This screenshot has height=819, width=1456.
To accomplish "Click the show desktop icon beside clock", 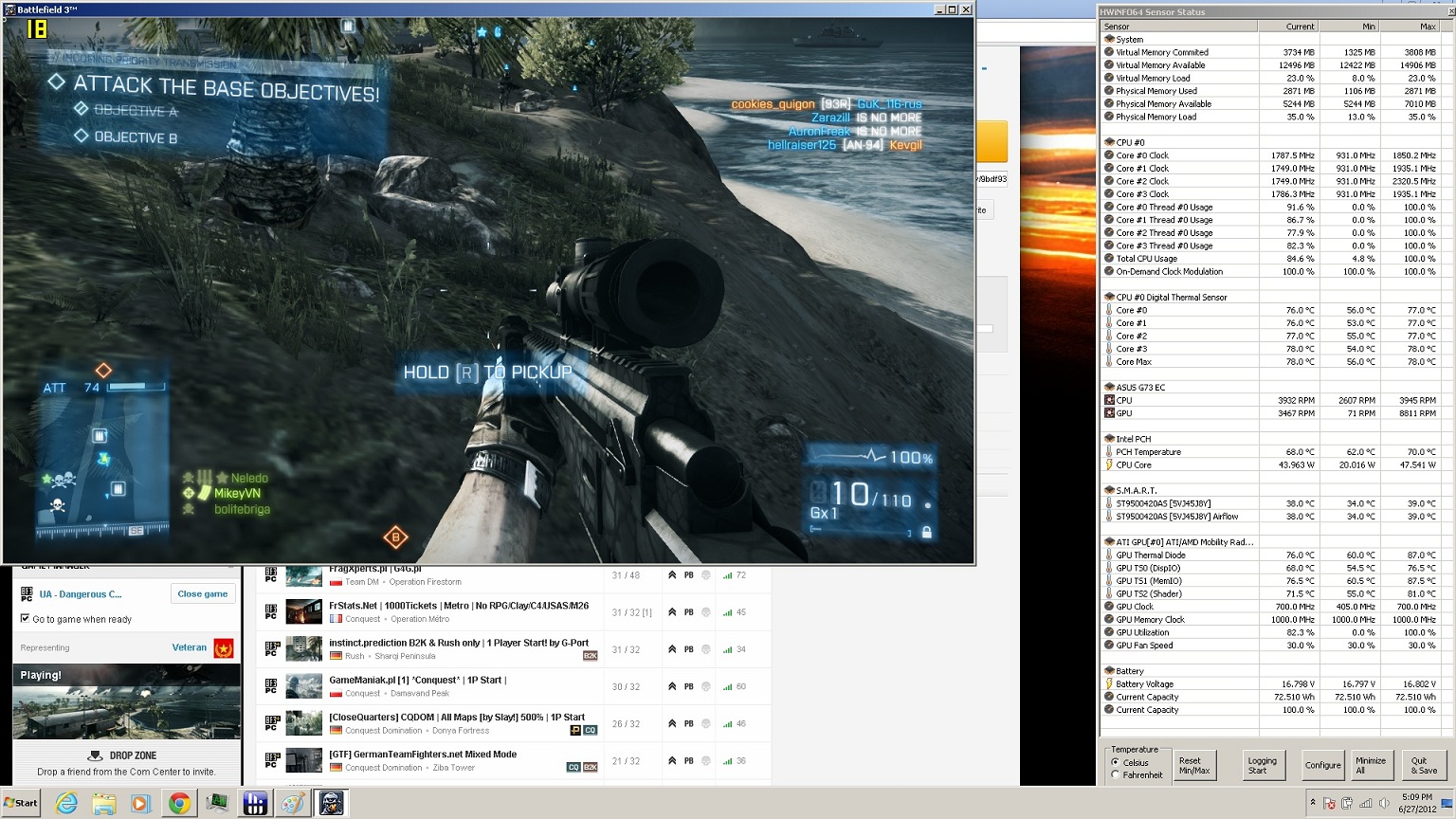I will click(x=1447, y=803).
